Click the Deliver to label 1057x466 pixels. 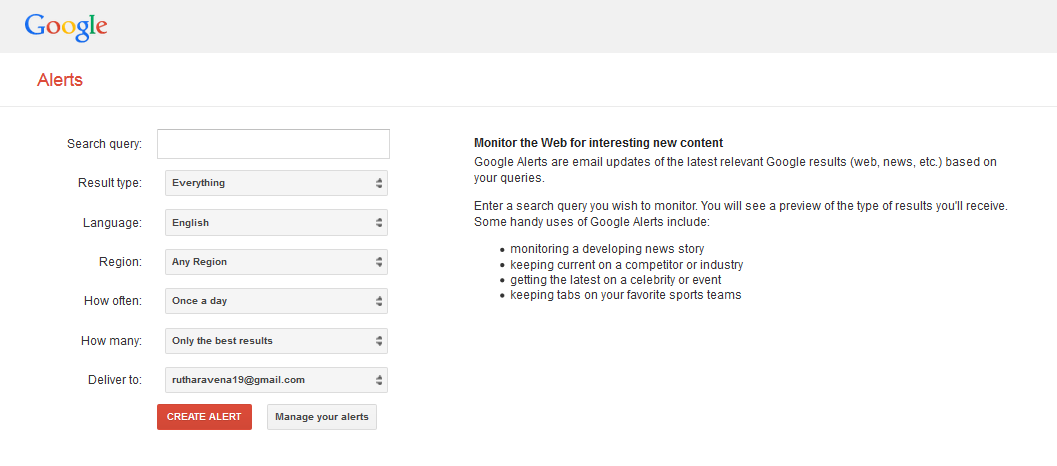click(x=115, y=380)
